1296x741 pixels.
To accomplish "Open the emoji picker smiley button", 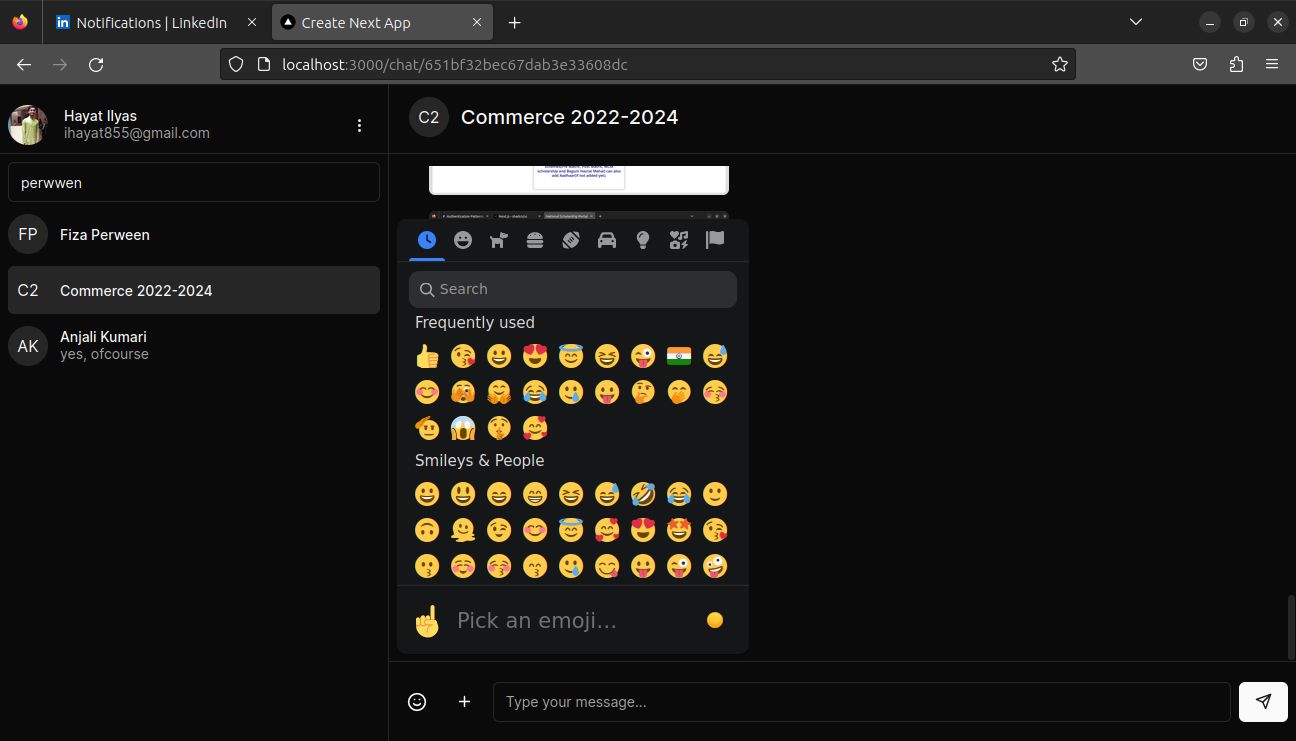I will 417,702.
